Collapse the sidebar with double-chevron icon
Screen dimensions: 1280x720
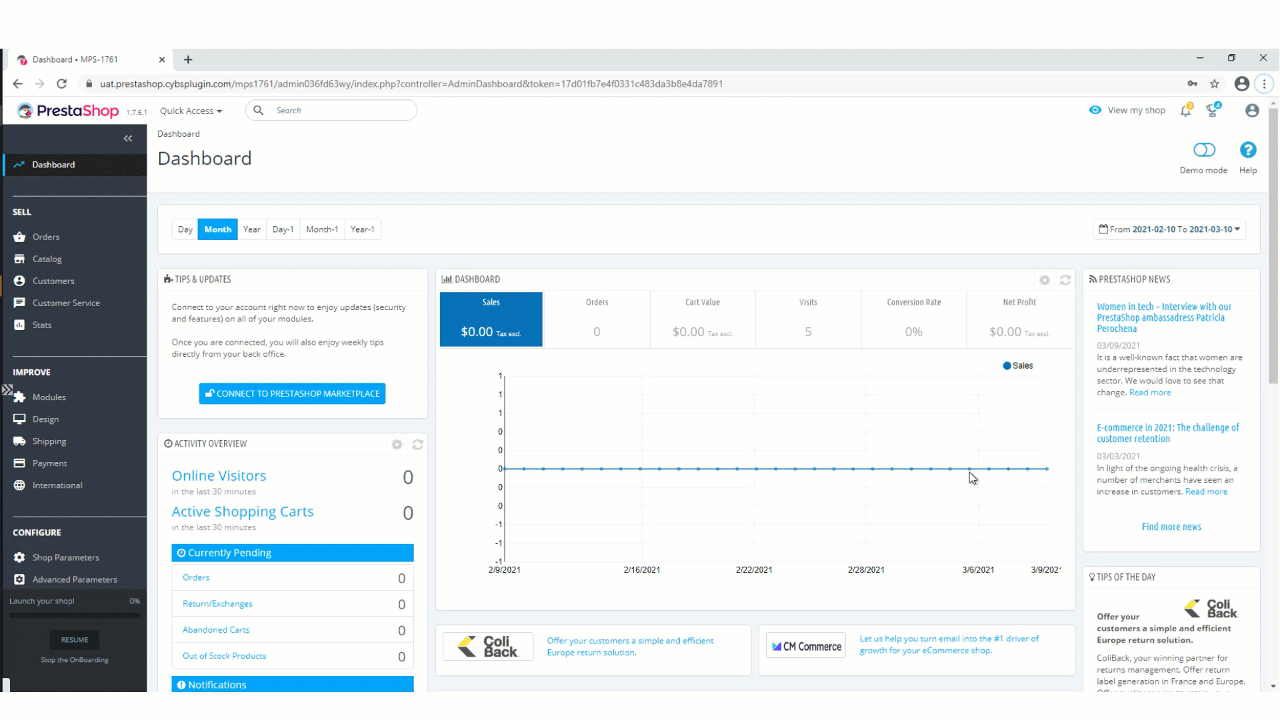click(128, 138)
